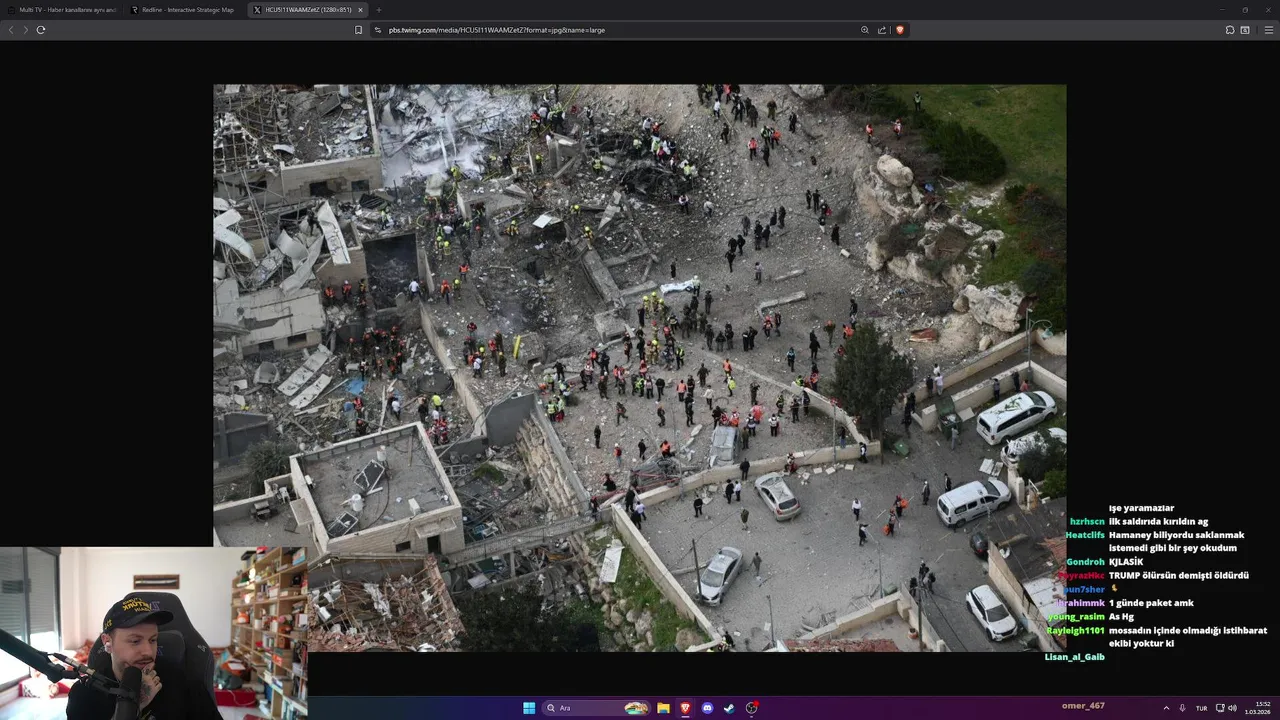Launch Discord from the taskbar
Image resolution: width=1280 pixels, height=720 pixels.
tap(707, 708)
